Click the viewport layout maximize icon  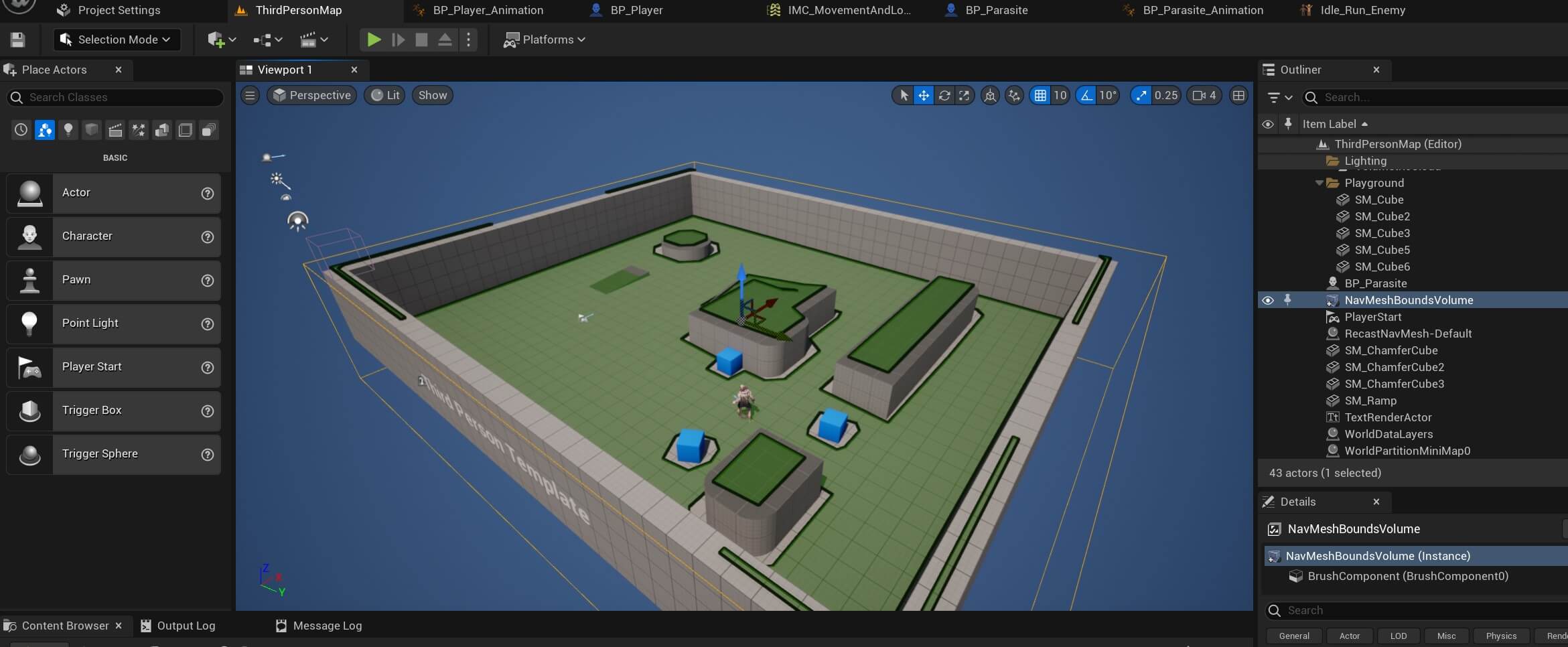coord(1239,95)
